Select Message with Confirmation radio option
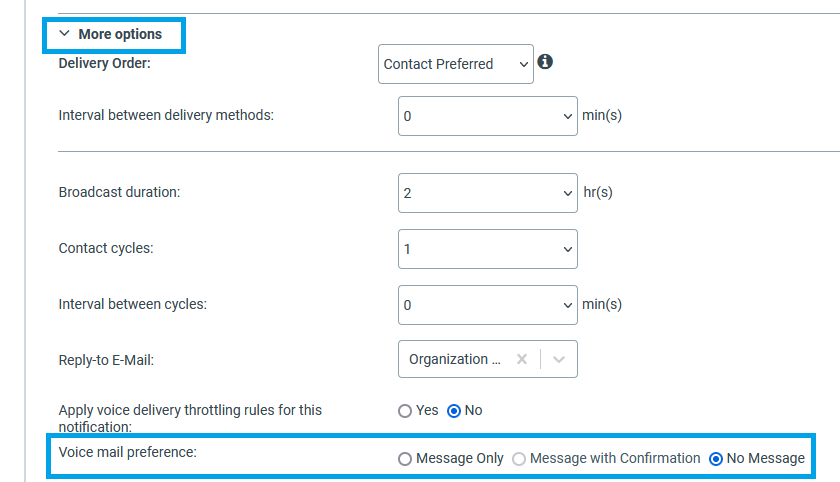 coord(518,459)
